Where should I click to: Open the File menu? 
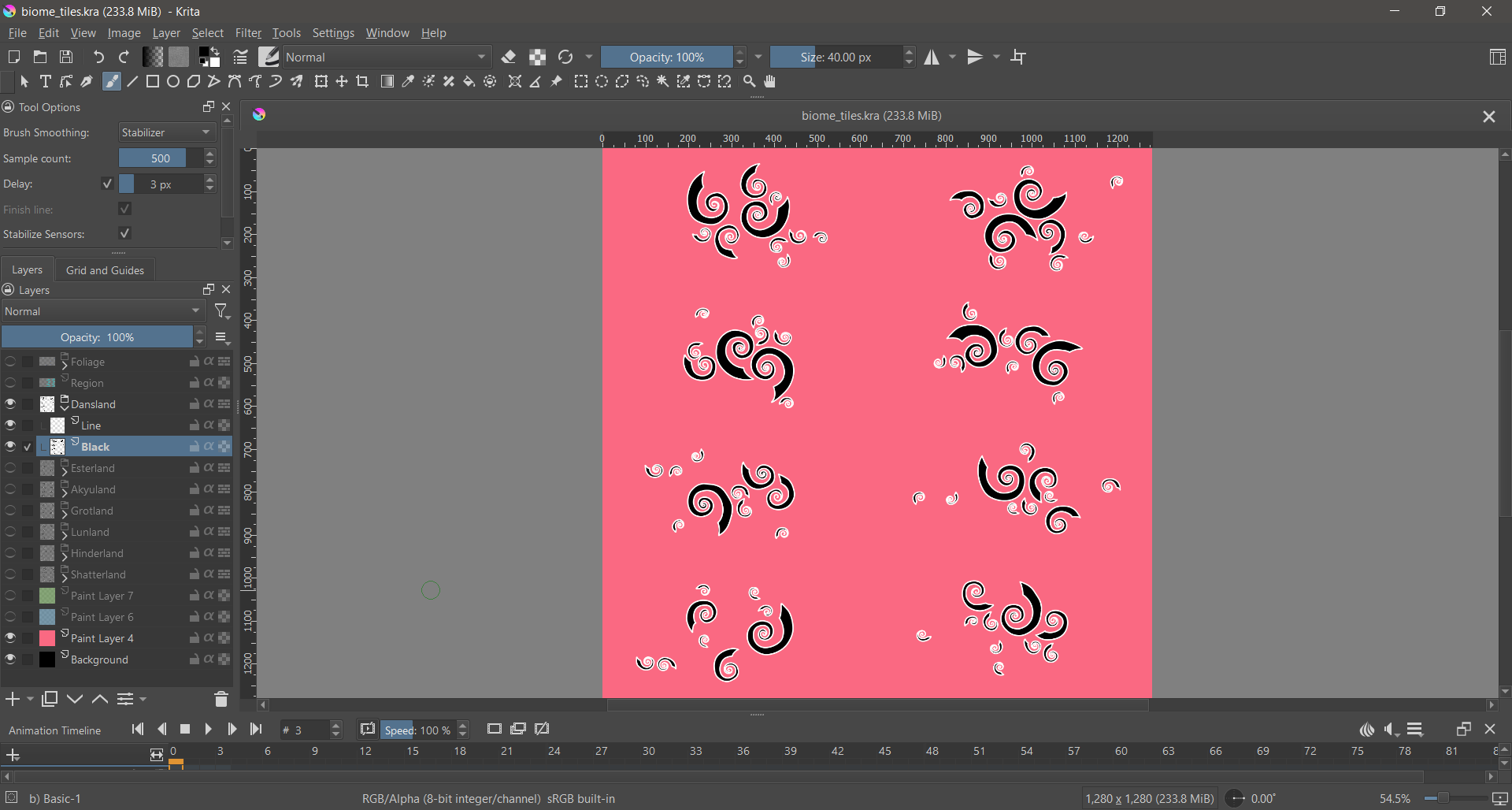[x=17, y=33]
